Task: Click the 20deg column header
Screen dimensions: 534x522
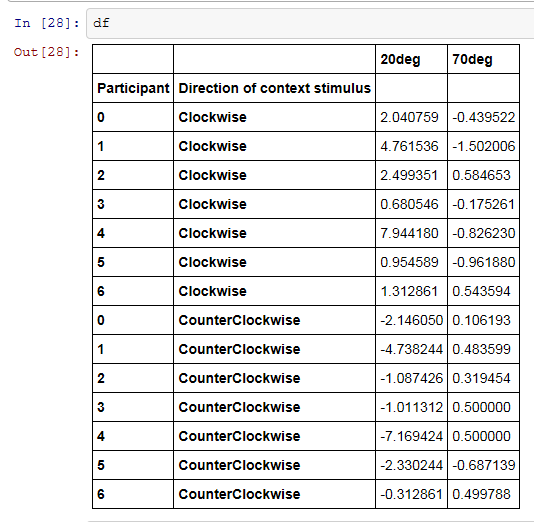Action: pos(400,59)
